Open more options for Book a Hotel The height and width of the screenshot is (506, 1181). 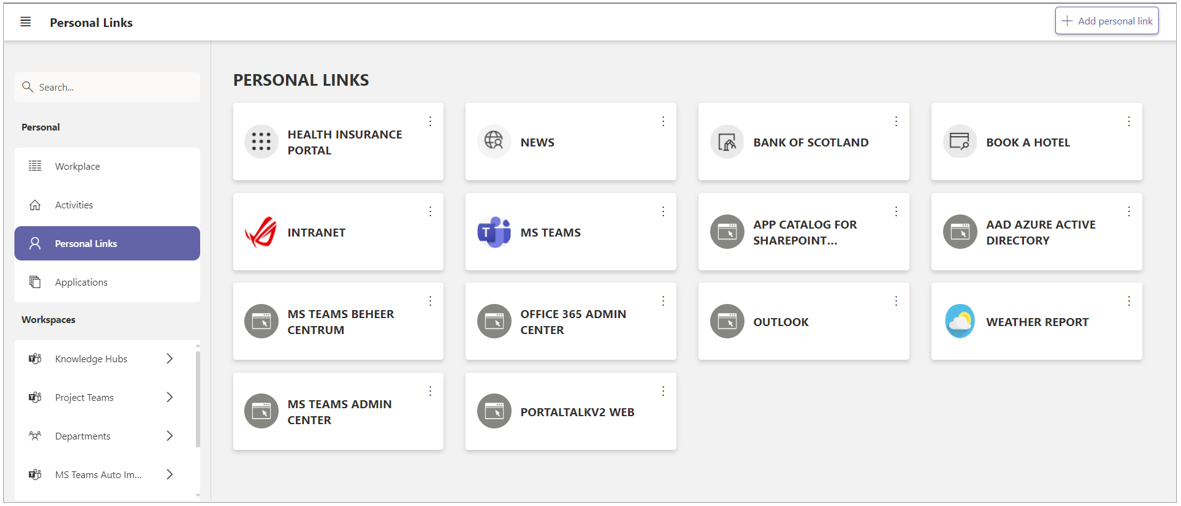coord(1128,121)
